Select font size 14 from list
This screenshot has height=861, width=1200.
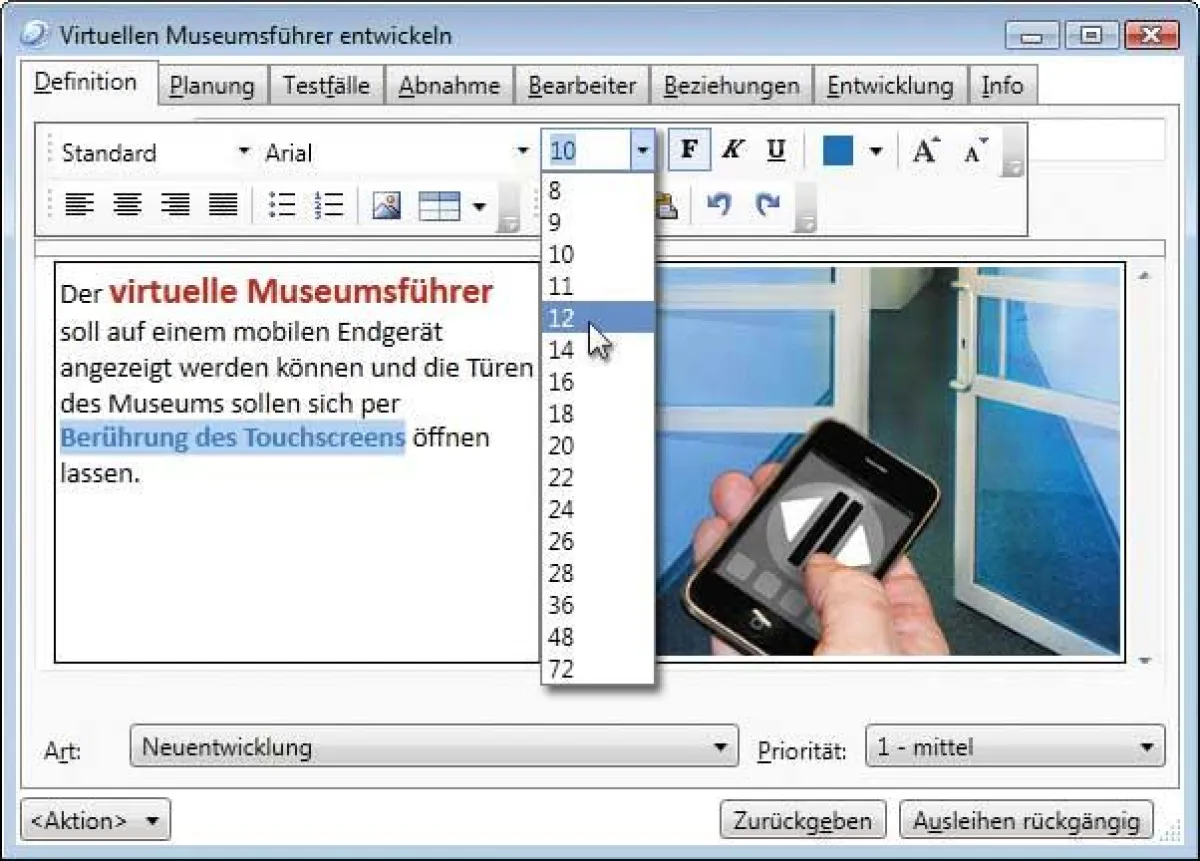point(598,350)
